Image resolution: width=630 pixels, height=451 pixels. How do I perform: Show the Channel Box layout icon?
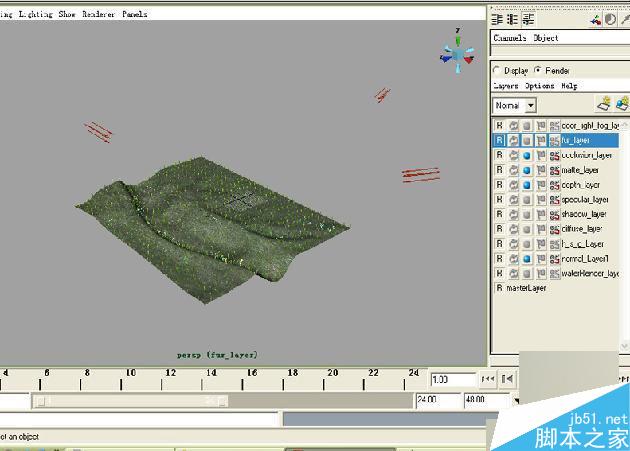tap(497, 19)
